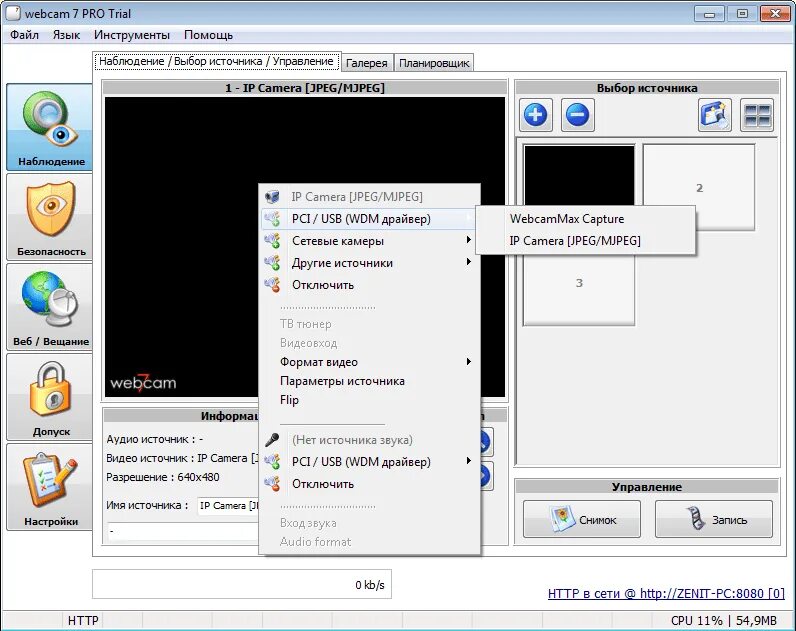Take a snapshot with the Снимок button

(582, 519)
